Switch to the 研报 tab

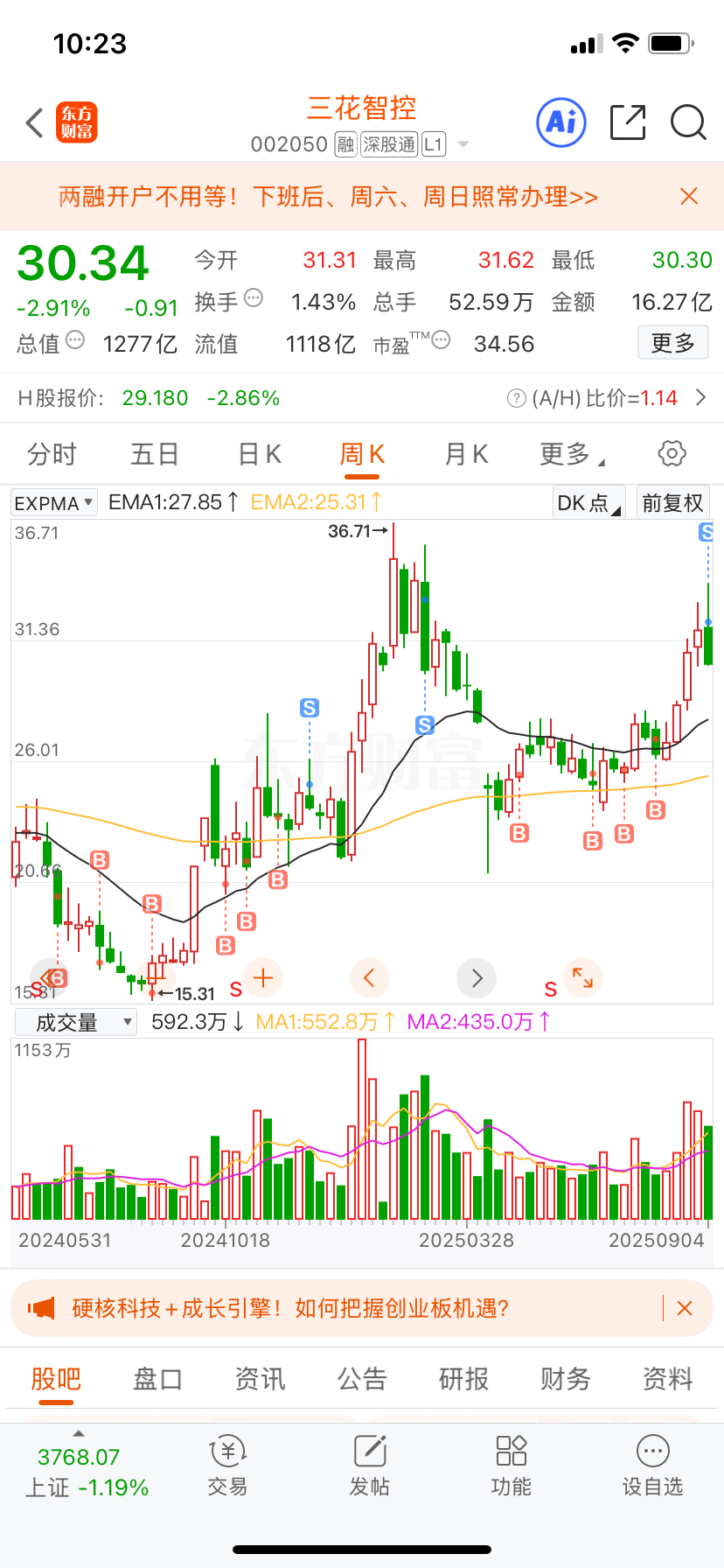(463, 1379)
